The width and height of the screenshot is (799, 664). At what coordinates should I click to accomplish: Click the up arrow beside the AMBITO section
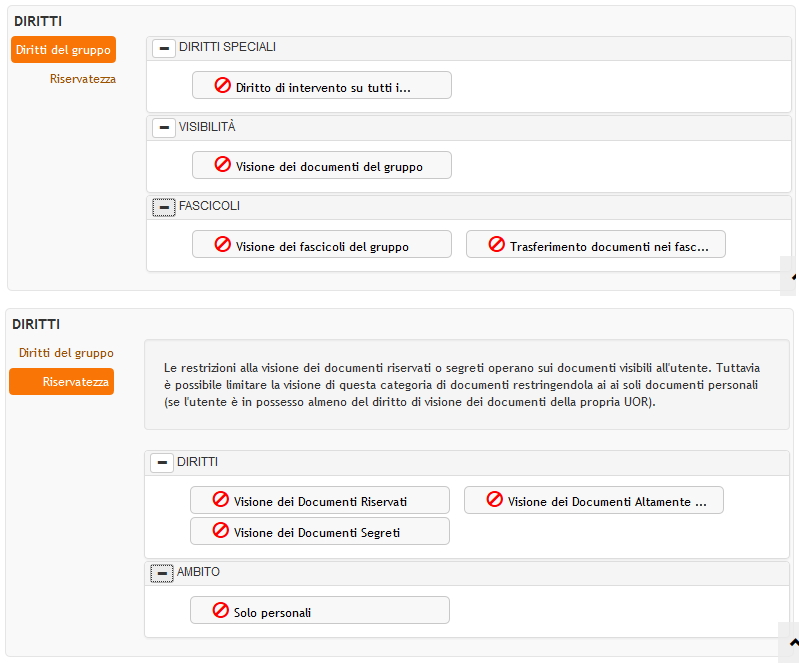point(791,642)
